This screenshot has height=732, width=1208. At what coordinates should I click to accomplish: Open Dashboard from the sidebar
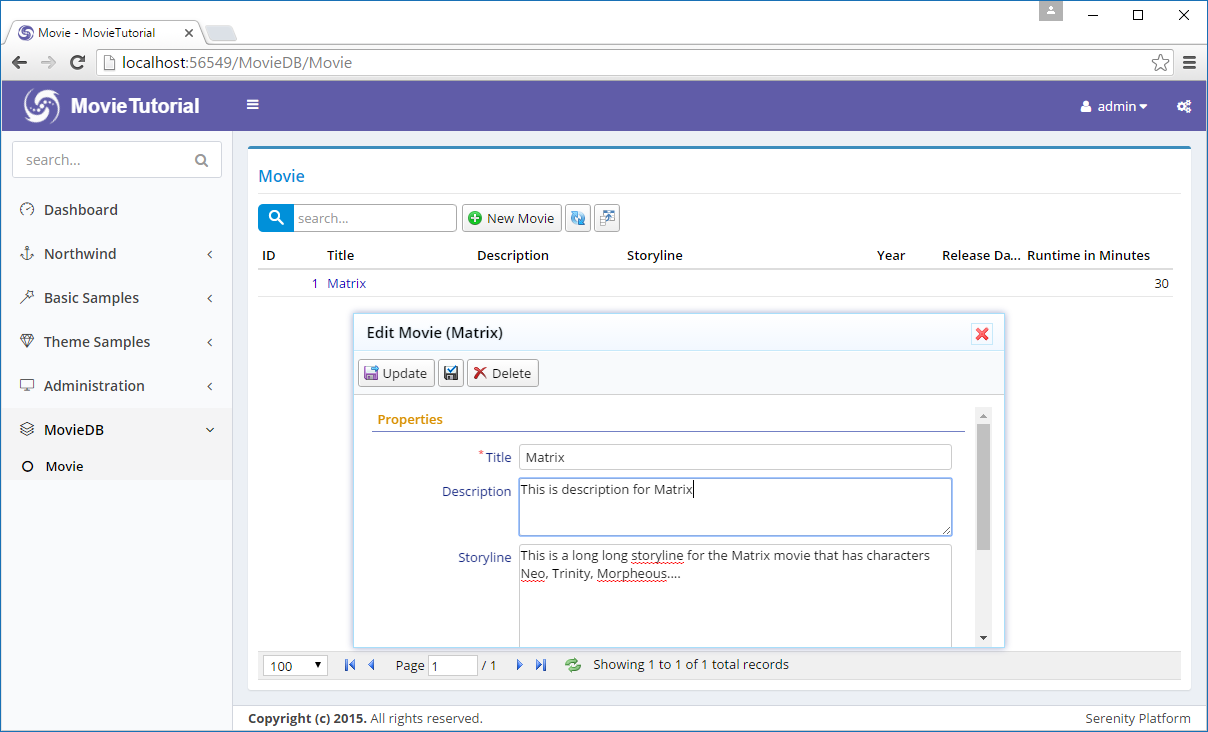point(116,210)
